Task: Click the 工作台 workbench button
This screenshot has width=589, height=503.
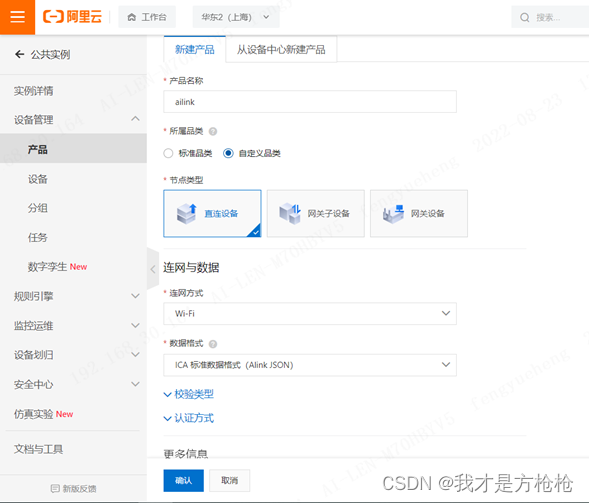Action: pyautogui.click(x=147, y=17)
